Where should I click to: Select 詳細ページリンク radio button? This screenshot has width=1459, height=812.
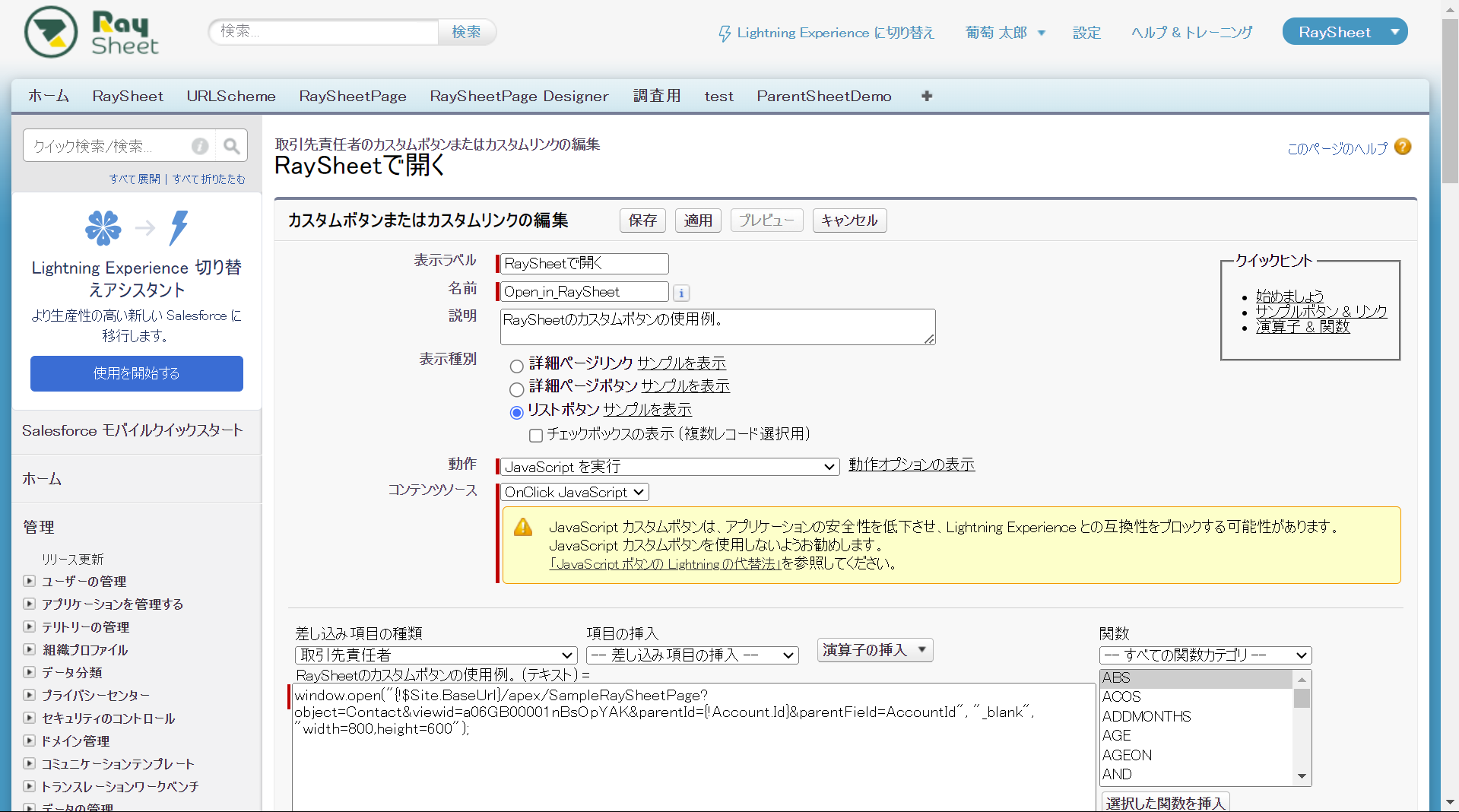tap(516, 366)
